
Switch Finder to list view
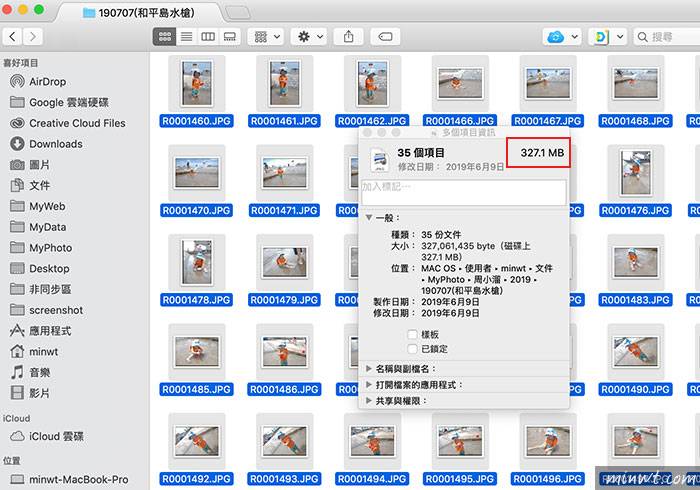[186, 36]
